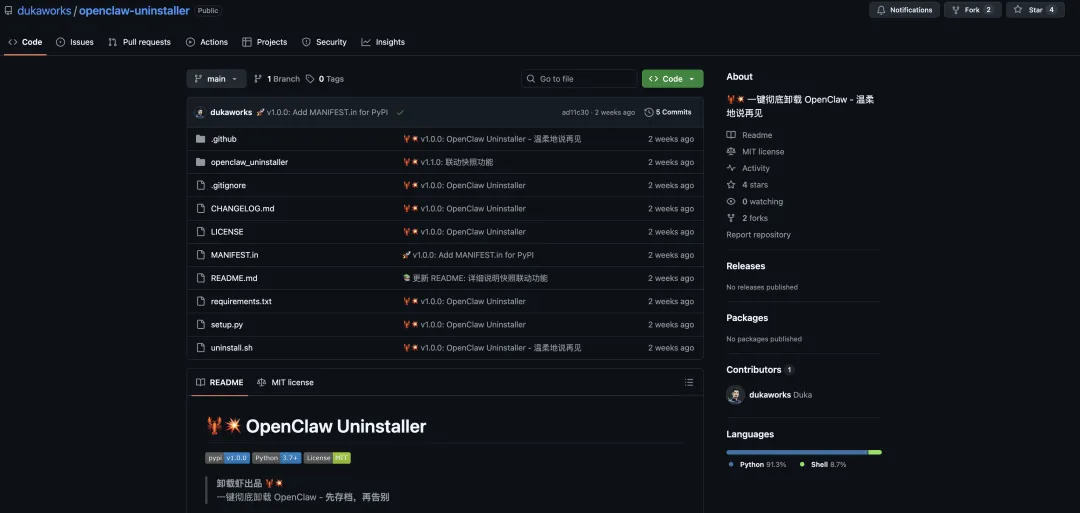Open uninstall.sh file
The image size is (1080, 513).
coord(231,348)
